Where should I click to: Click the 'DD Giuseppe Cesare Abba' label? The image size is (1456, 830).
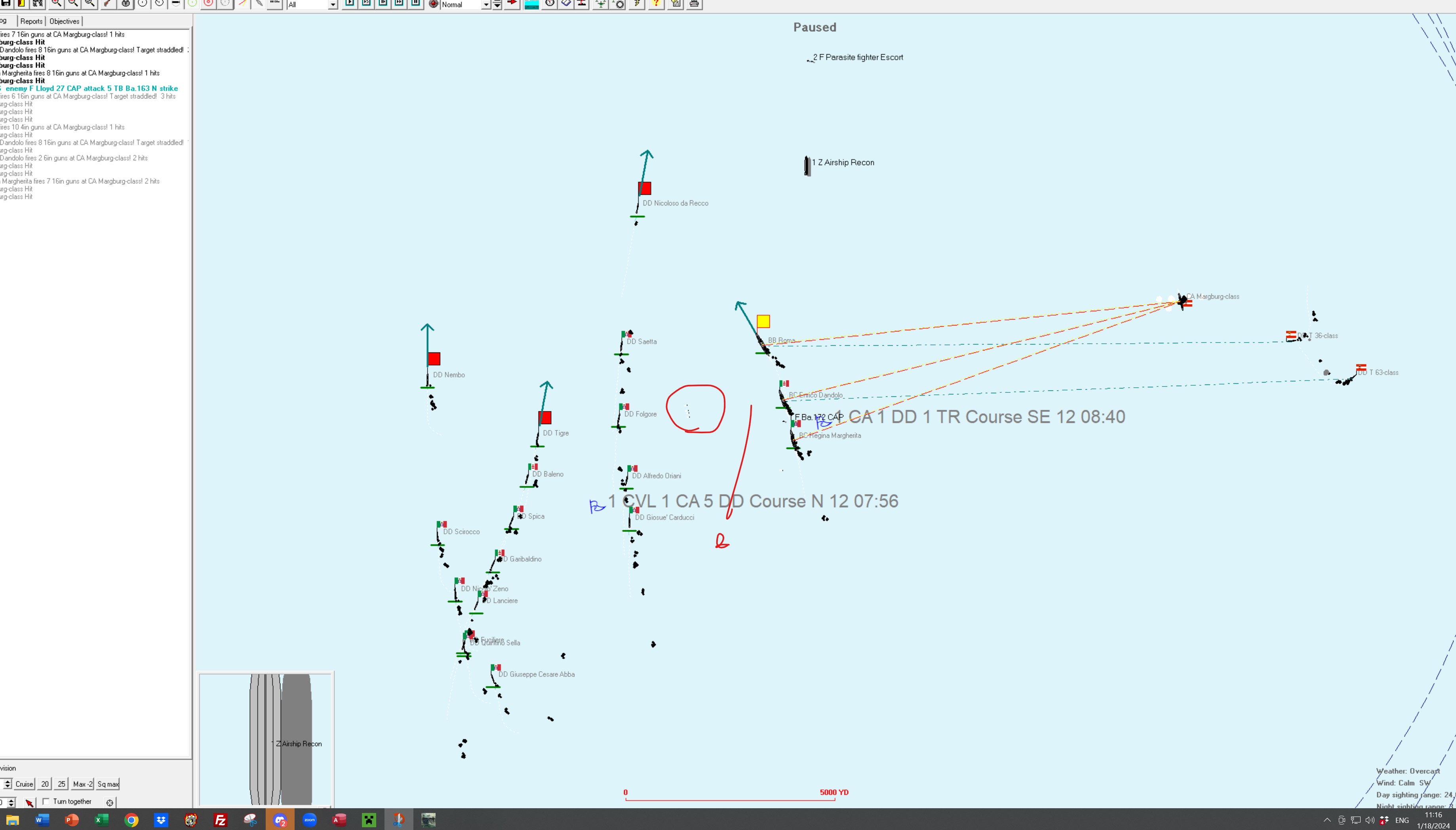[536, 674]
